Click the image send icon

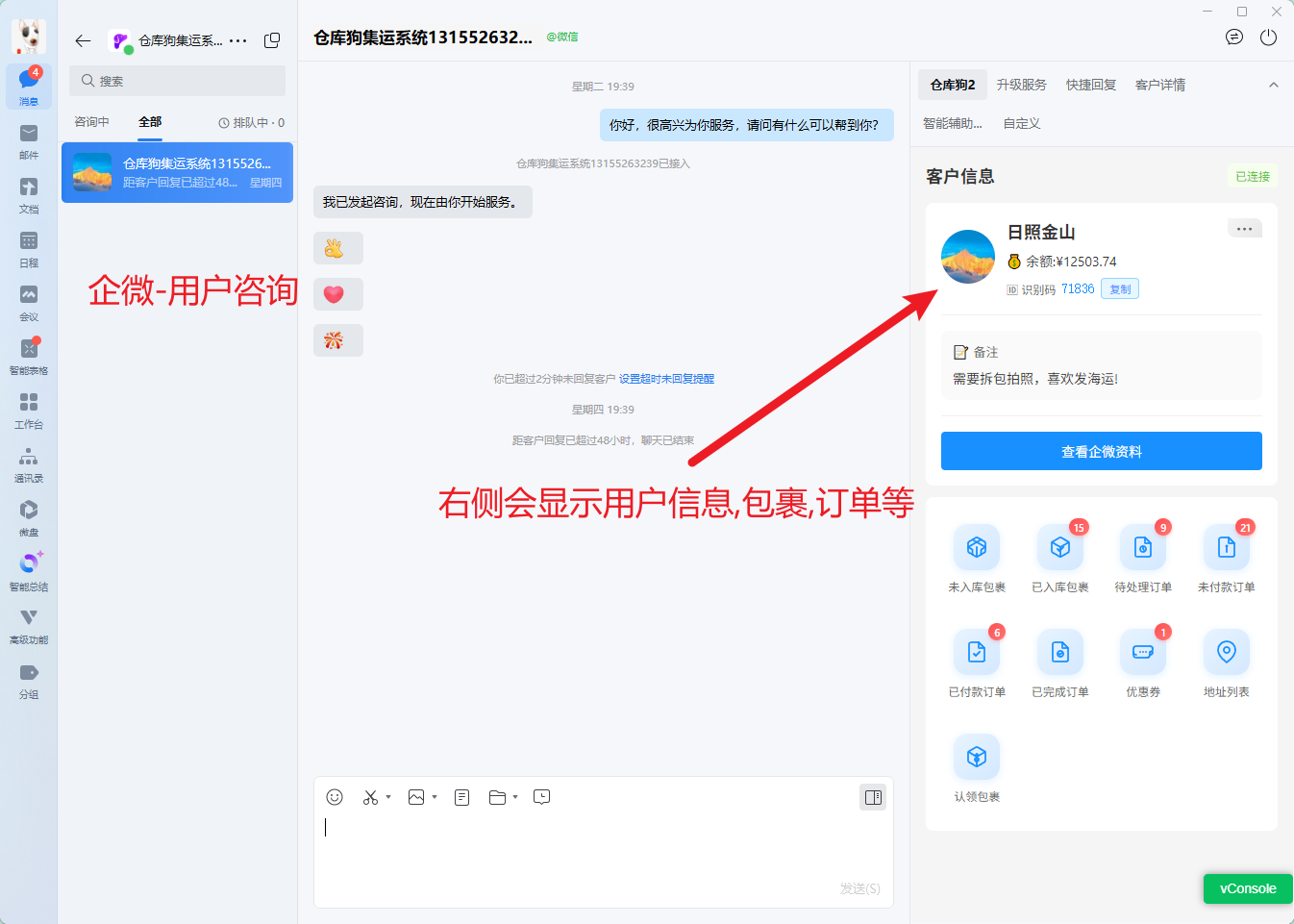tap(416, 797)
